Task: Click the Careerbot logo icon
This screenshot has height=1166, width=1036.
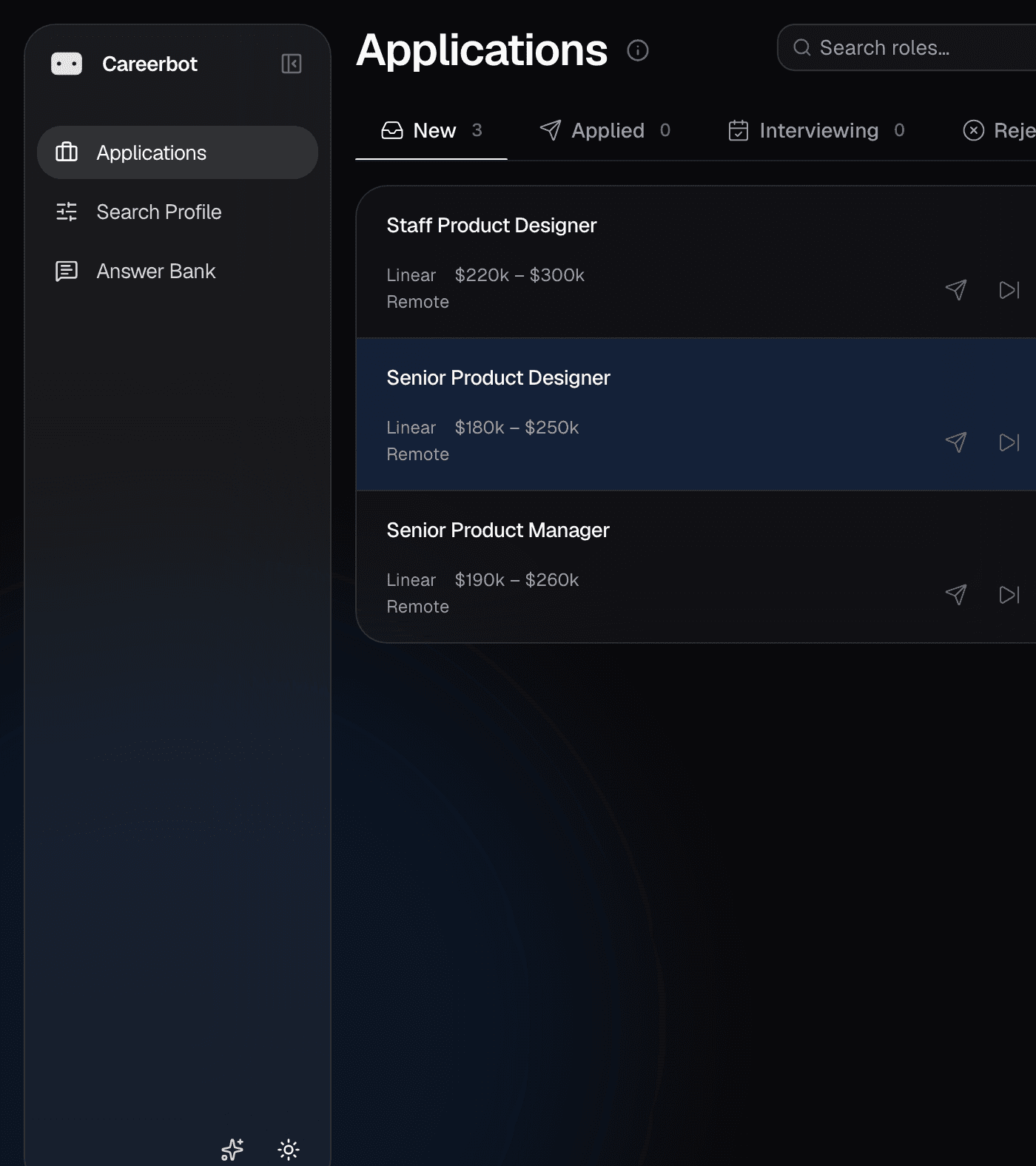Action: [x=67, y=64]
